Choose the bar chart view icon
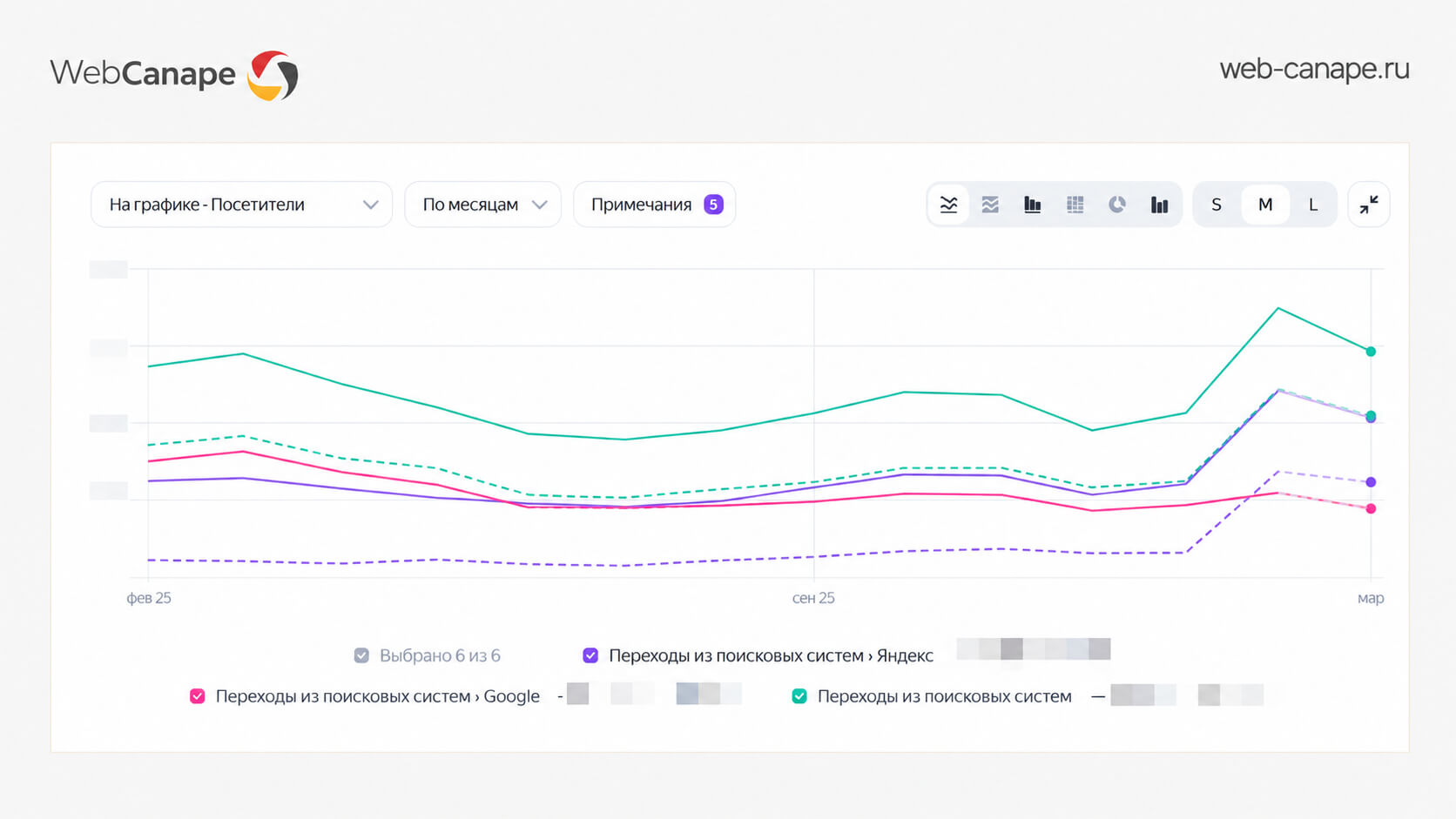Screen dimensions: 1456x819 (1032, 205)
